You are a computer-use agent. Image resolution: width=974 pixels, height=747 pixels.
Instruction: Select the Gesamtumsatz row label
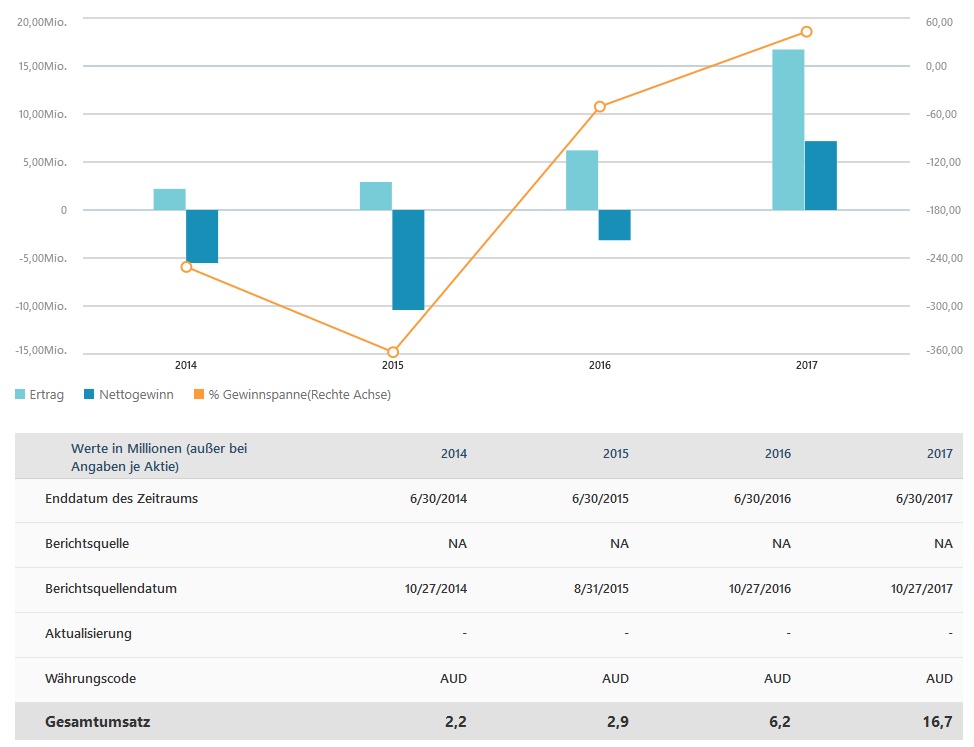coord(98,721)
